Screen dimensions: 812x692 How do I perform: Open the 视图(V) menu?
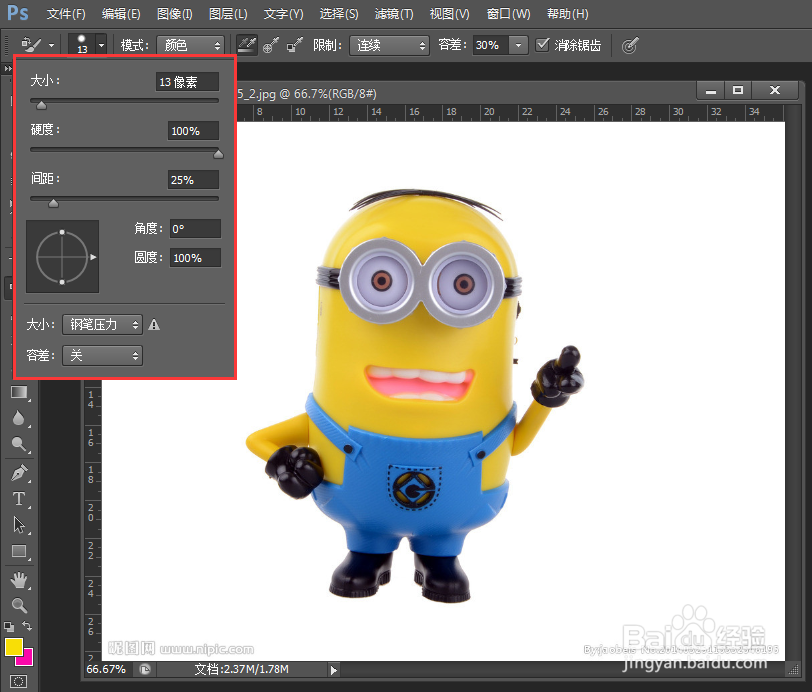[x=450, y=14]
